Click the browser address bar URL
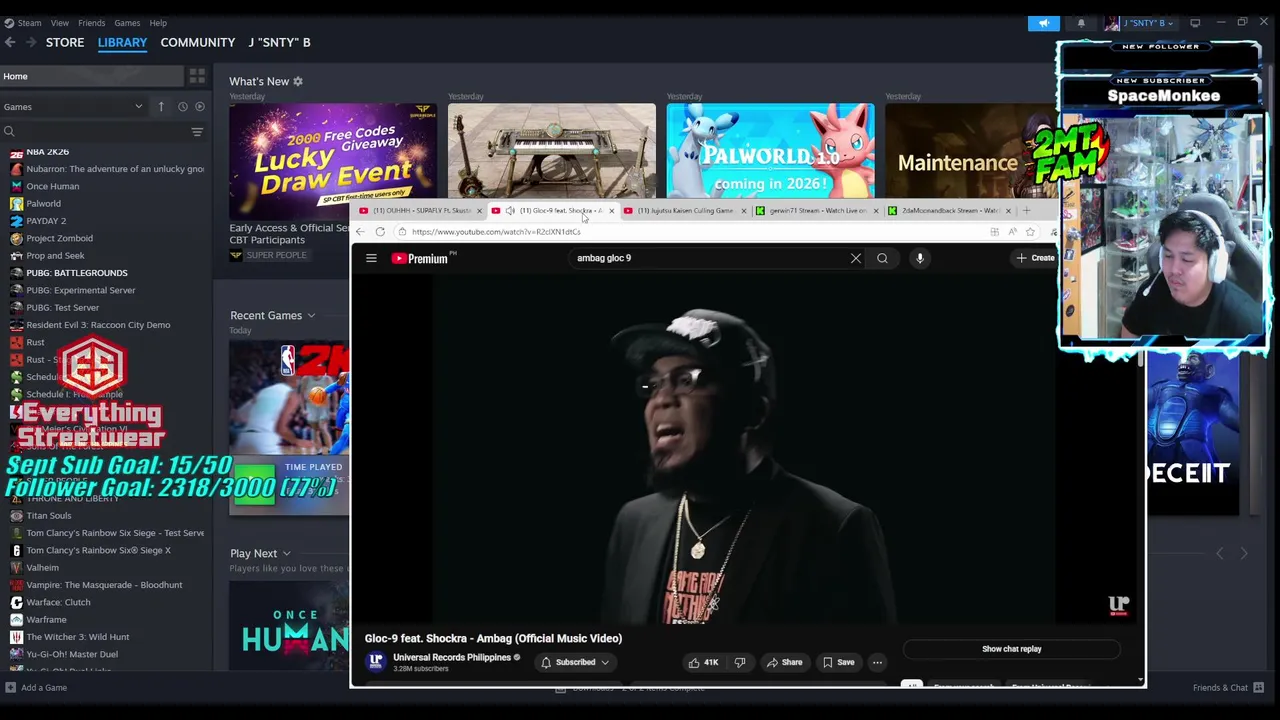1280x720 pixels. (x=496, y=232)
